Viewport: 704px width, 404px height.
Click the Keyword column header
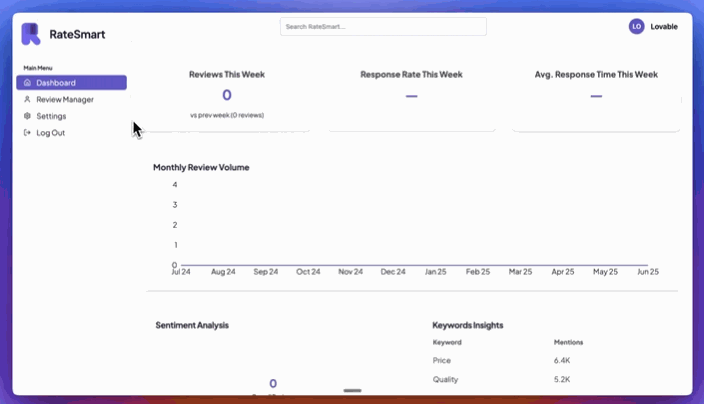447,342
